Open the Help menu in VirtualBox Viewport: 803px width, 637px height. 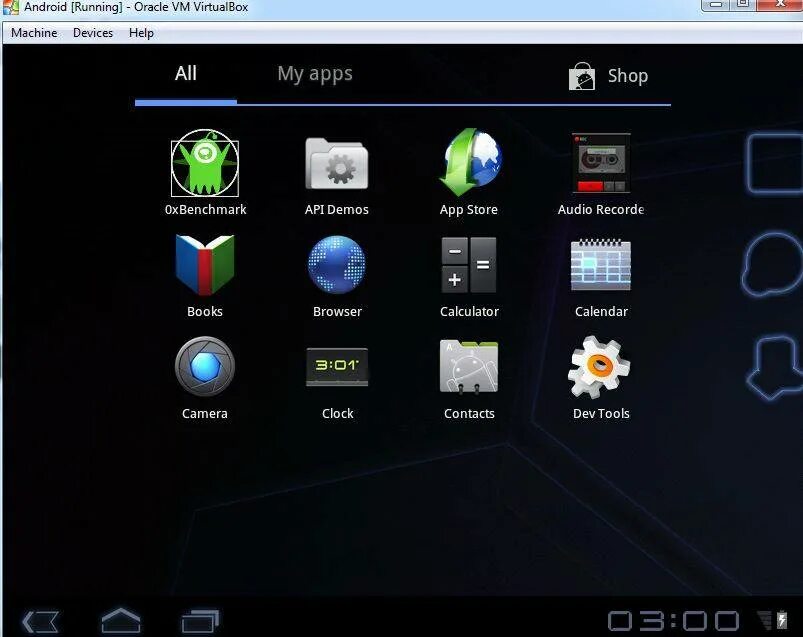click(141, 33)
